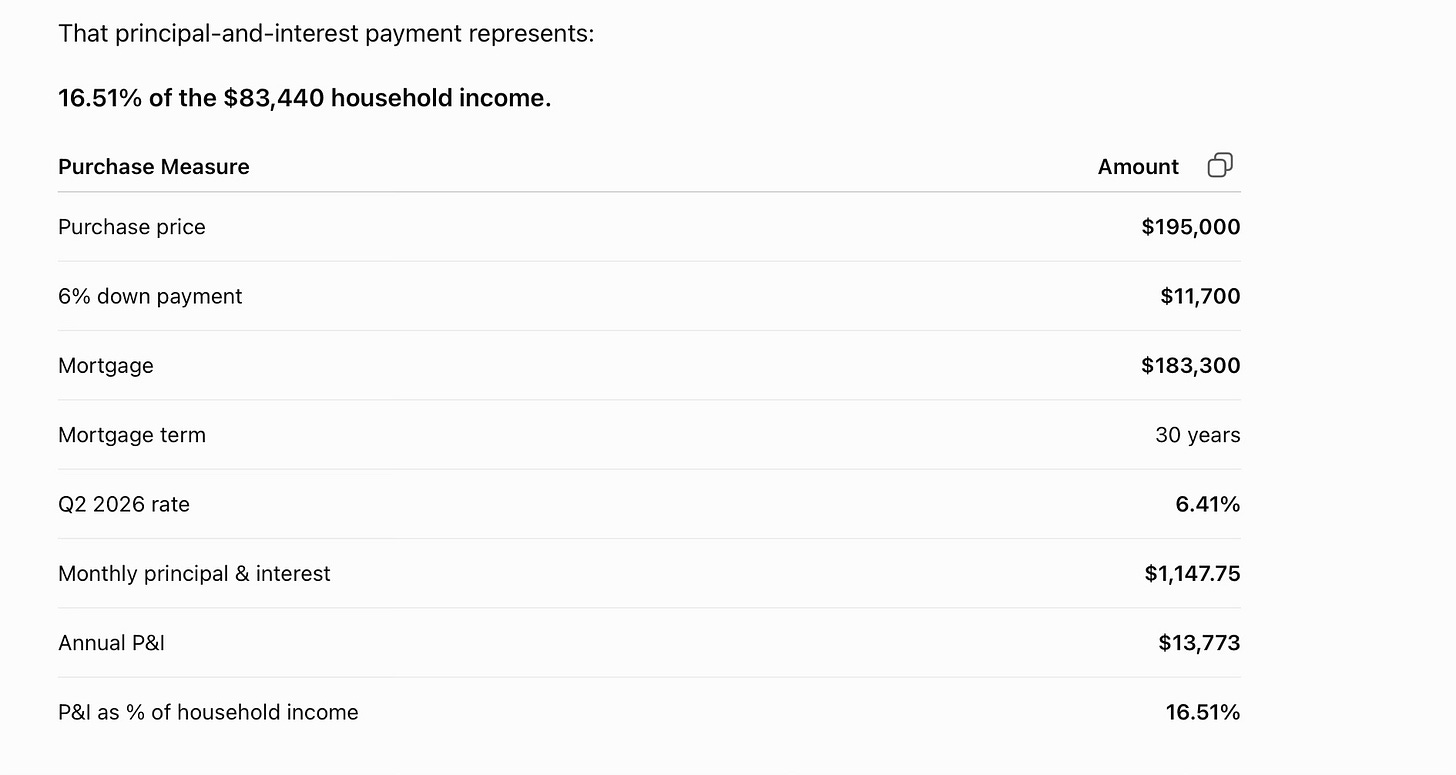Select the Annual P&I row label
The image size is (1456, 775).
pos(111,643)
